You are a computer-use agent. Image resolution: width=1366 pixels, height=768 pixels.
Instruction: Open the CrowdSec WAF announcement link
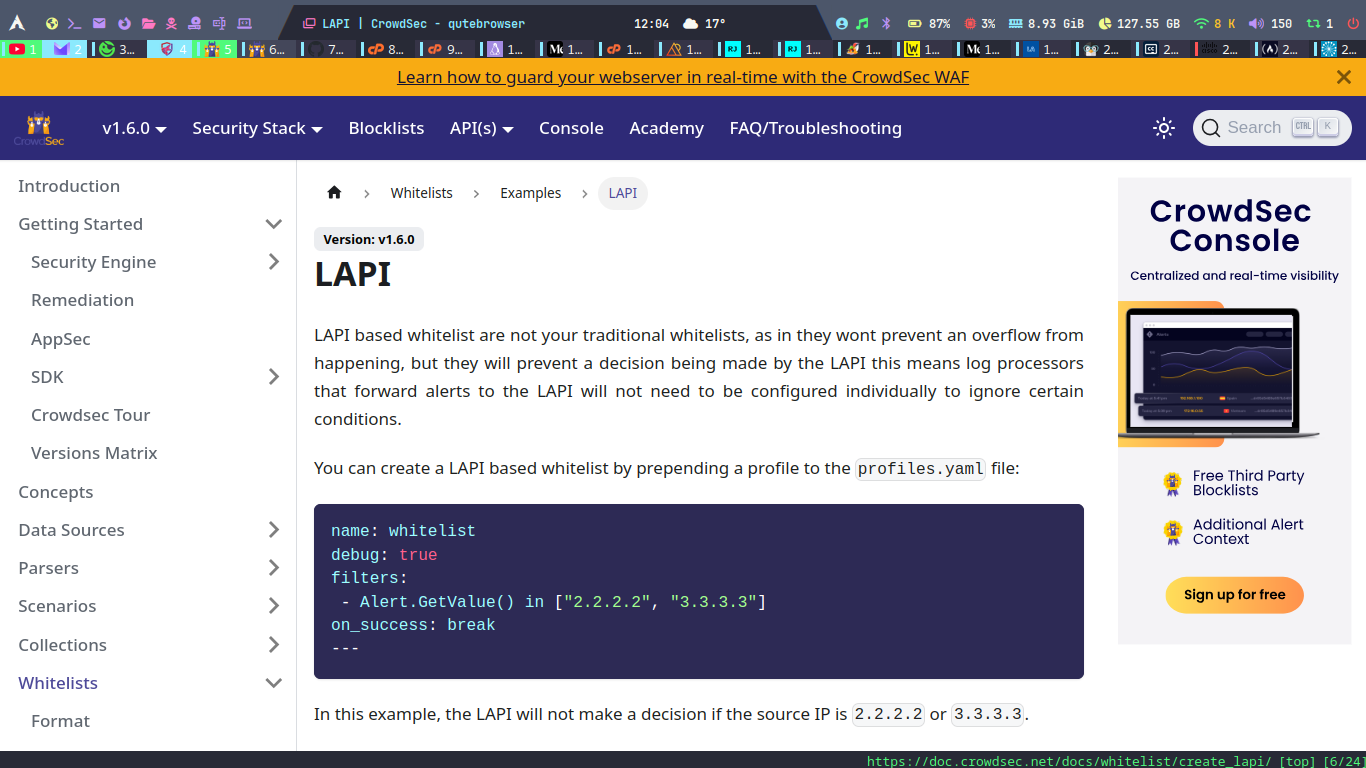pos(683,77)
